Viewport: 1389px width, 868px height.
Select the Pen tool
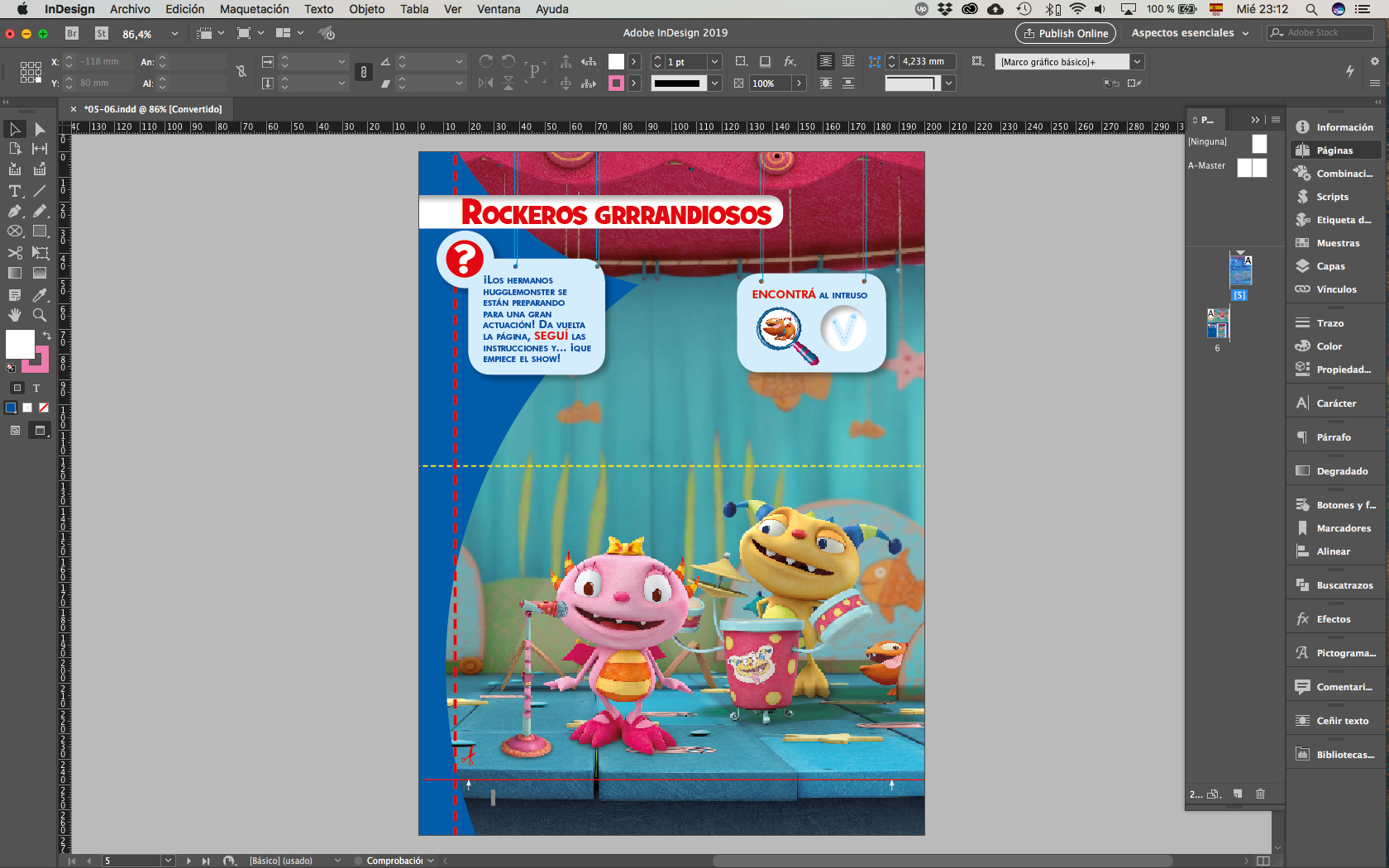pyautogui.click(x=15, y=211)
